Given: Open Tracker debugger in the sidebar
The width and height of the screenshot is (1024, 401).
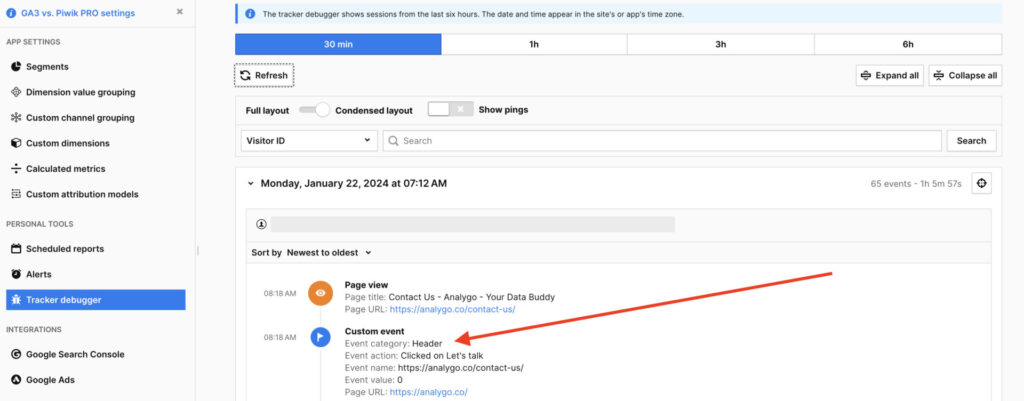Looking at the screenshot, I should click(x=63, y=300).
